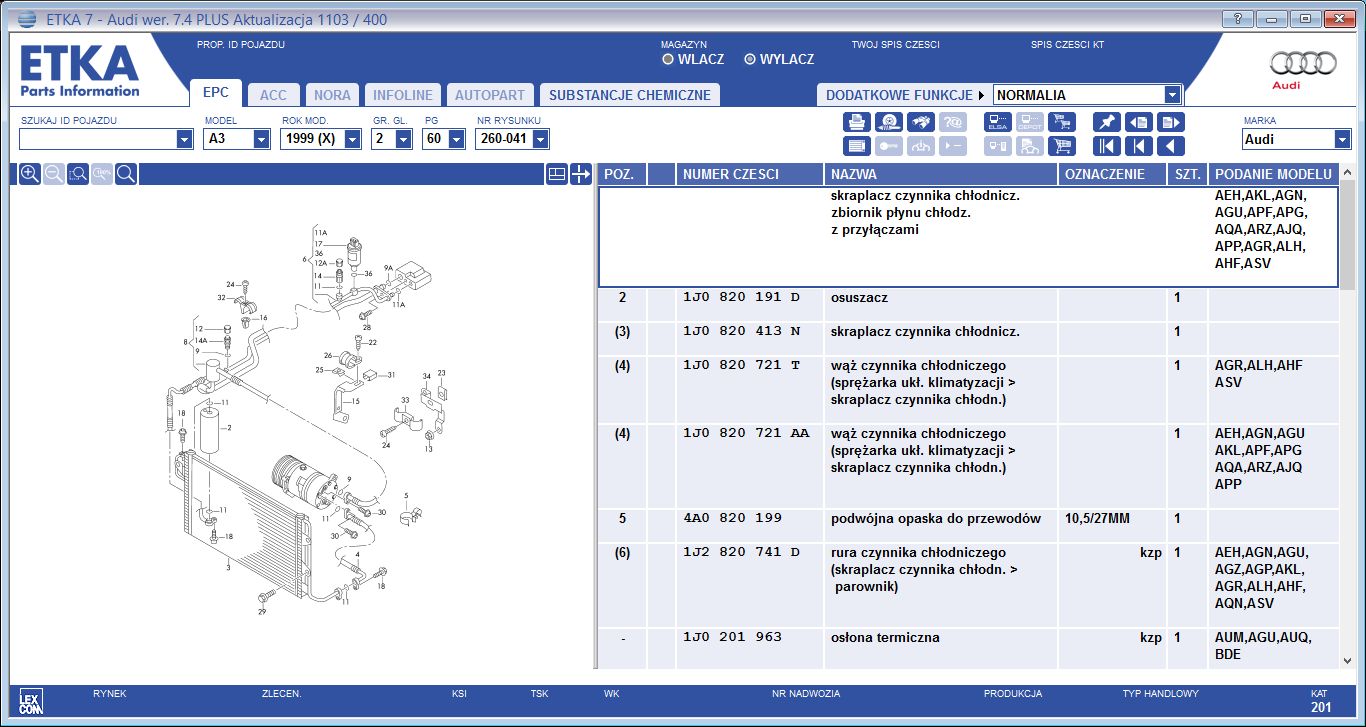
Task: Click the key icon
Action: tap(889, 146)
